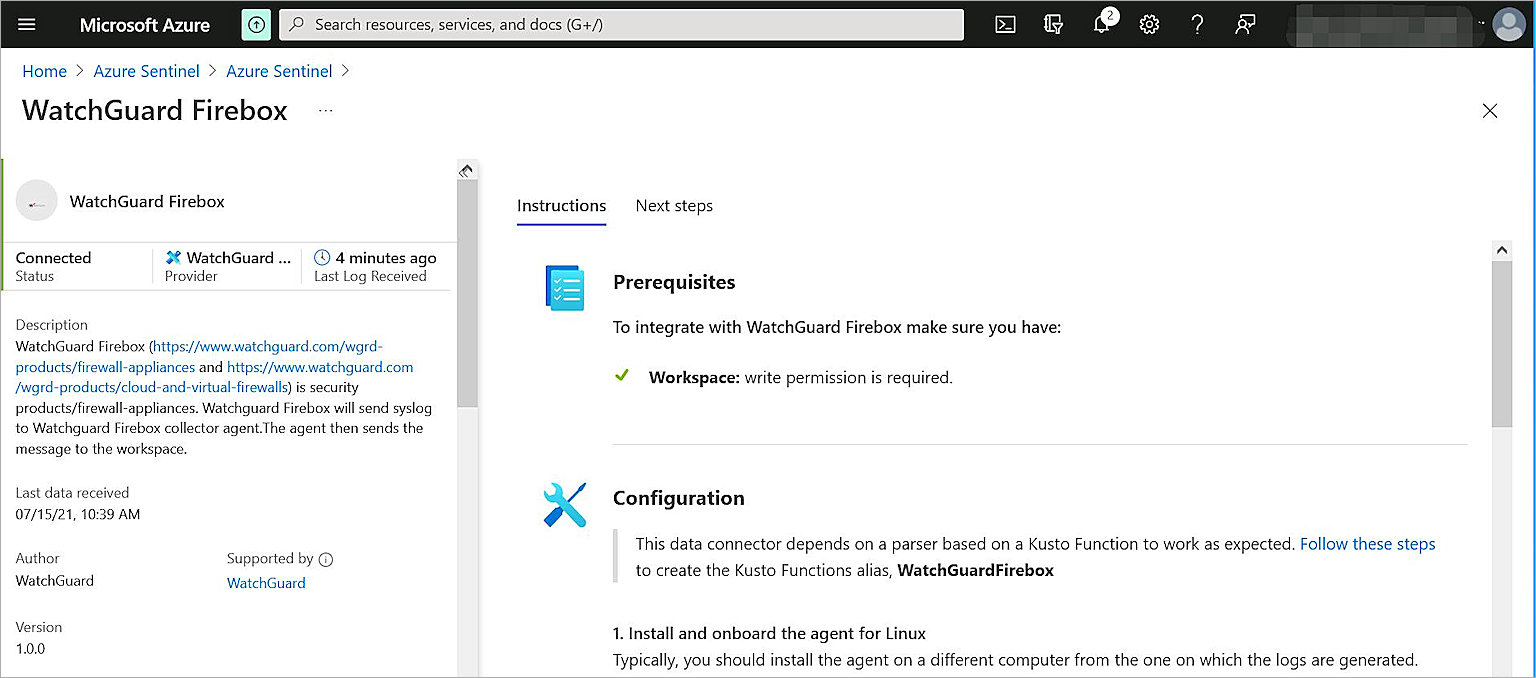Click the Feedback icon

(x=1245, y=25)
